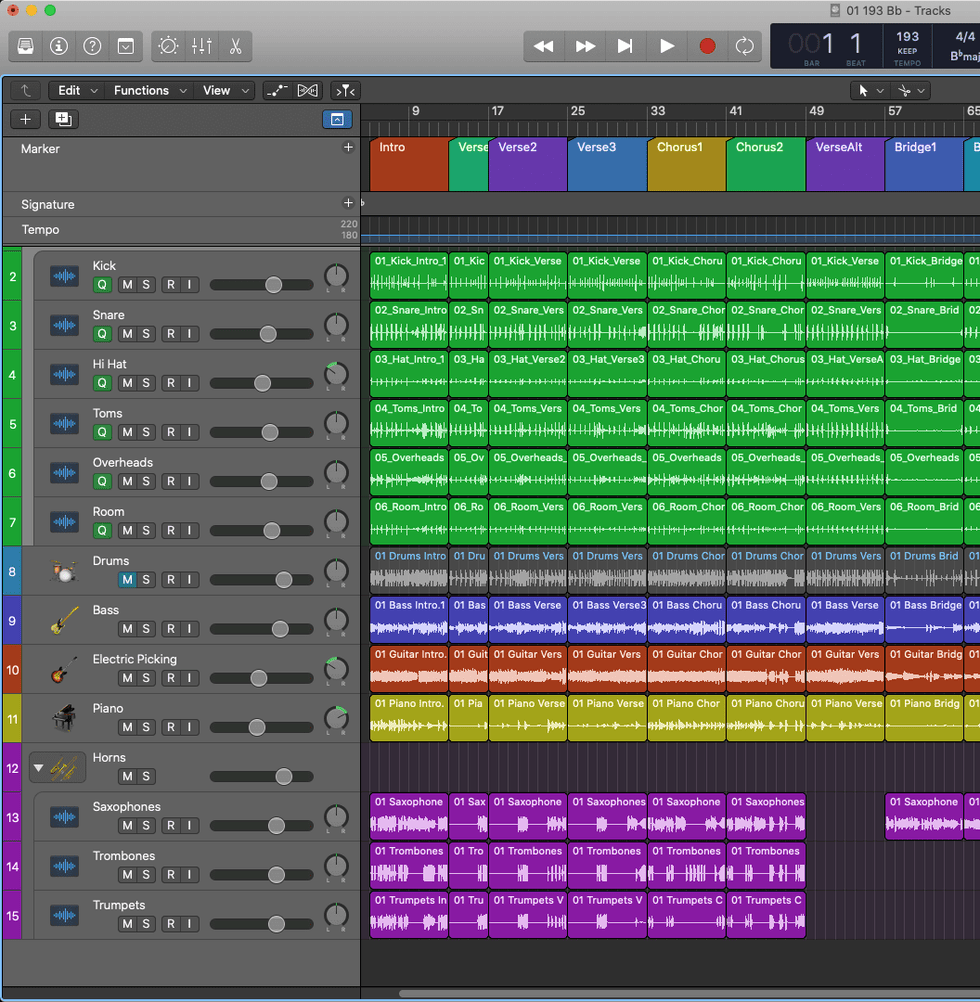Toggle the Cycle mode button
Screen dimensions: 980x1002
coord(744,46)
